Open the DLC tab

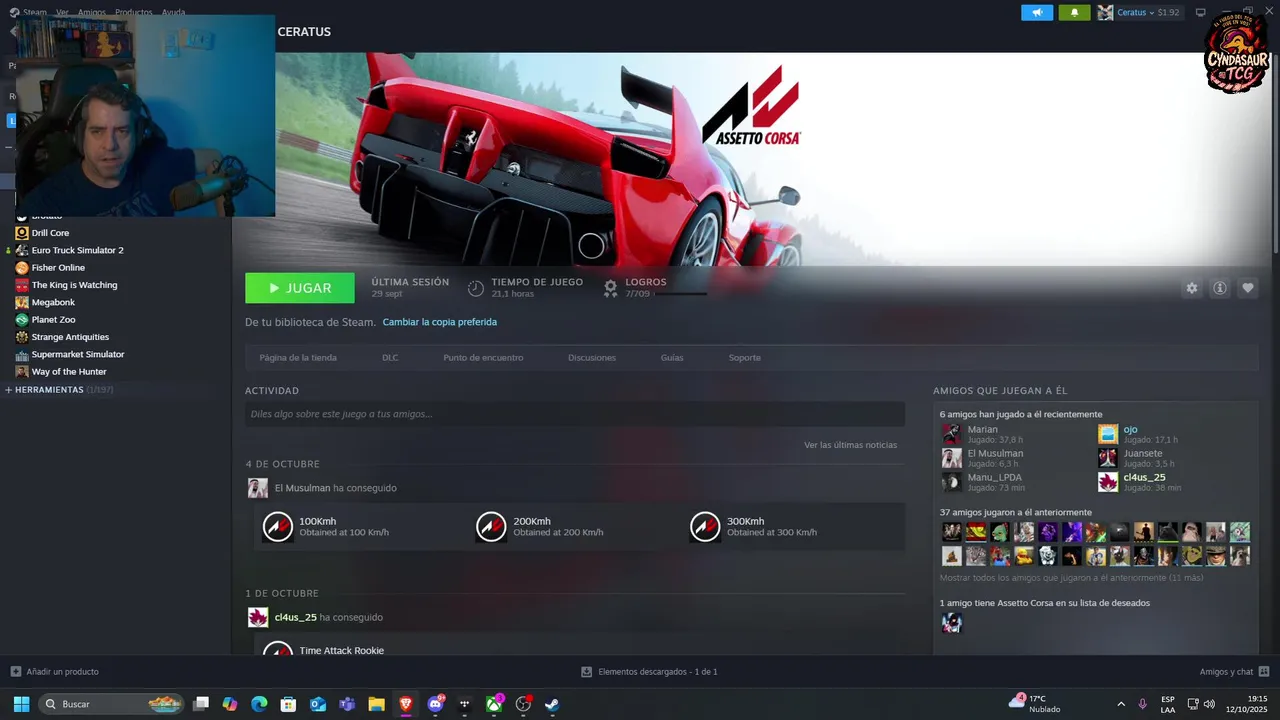click(390, 357)
